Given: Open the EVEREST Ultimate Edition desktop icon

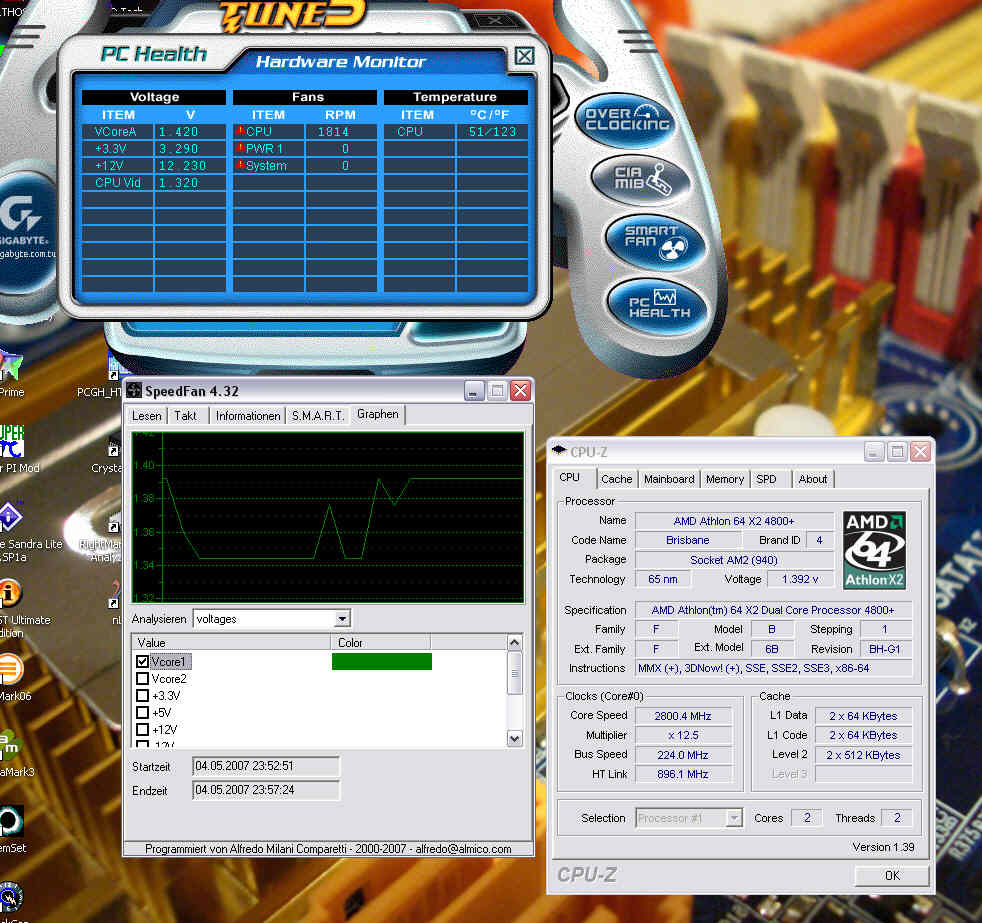Looking at the screenshot, I should pos(13,606).
